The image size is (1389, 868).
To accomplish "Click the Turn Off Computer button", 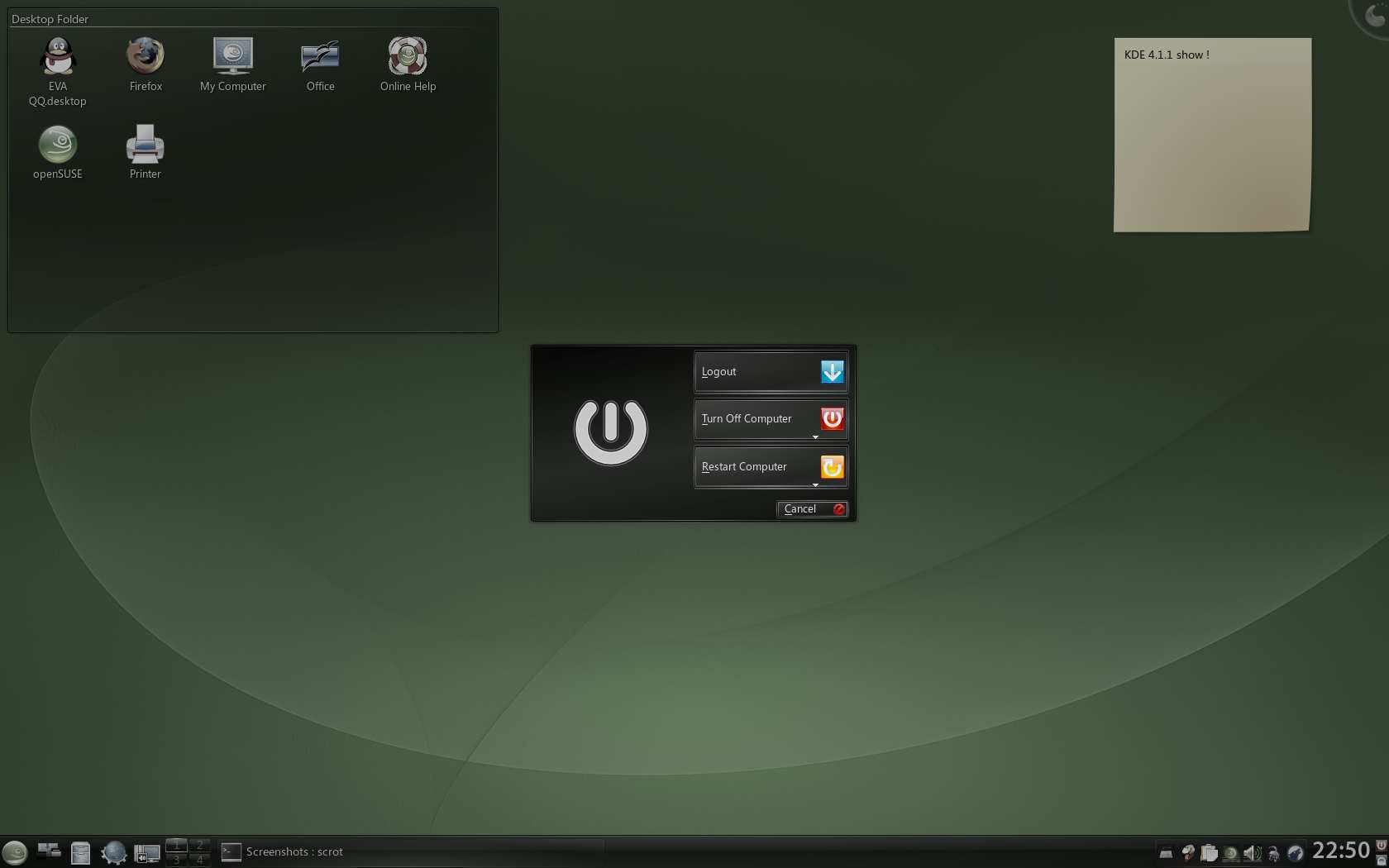I will (x=771, y=419).
